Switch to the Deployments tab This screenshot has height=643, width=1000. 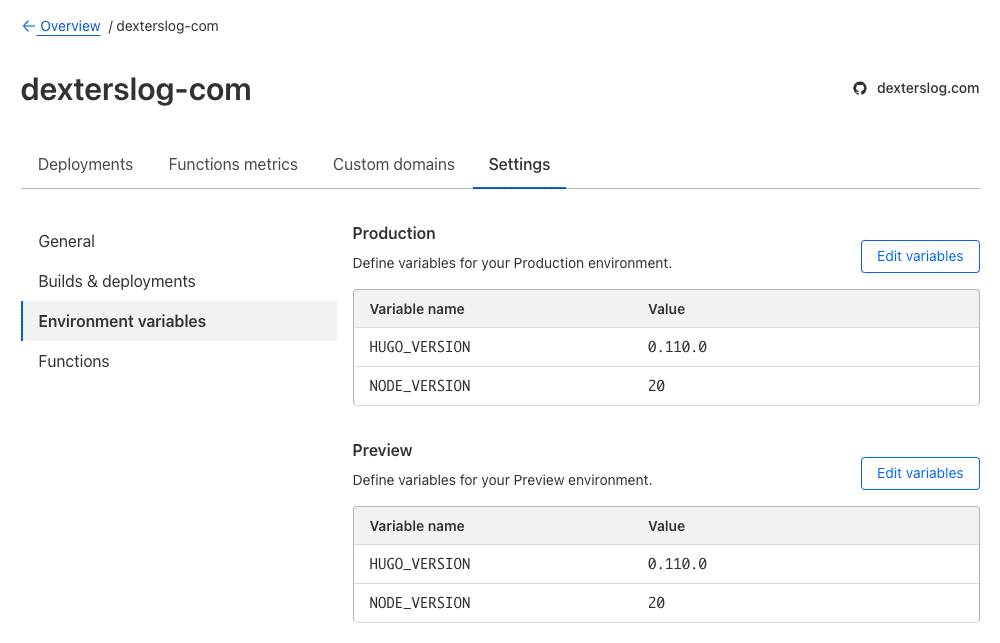point(85,164)
